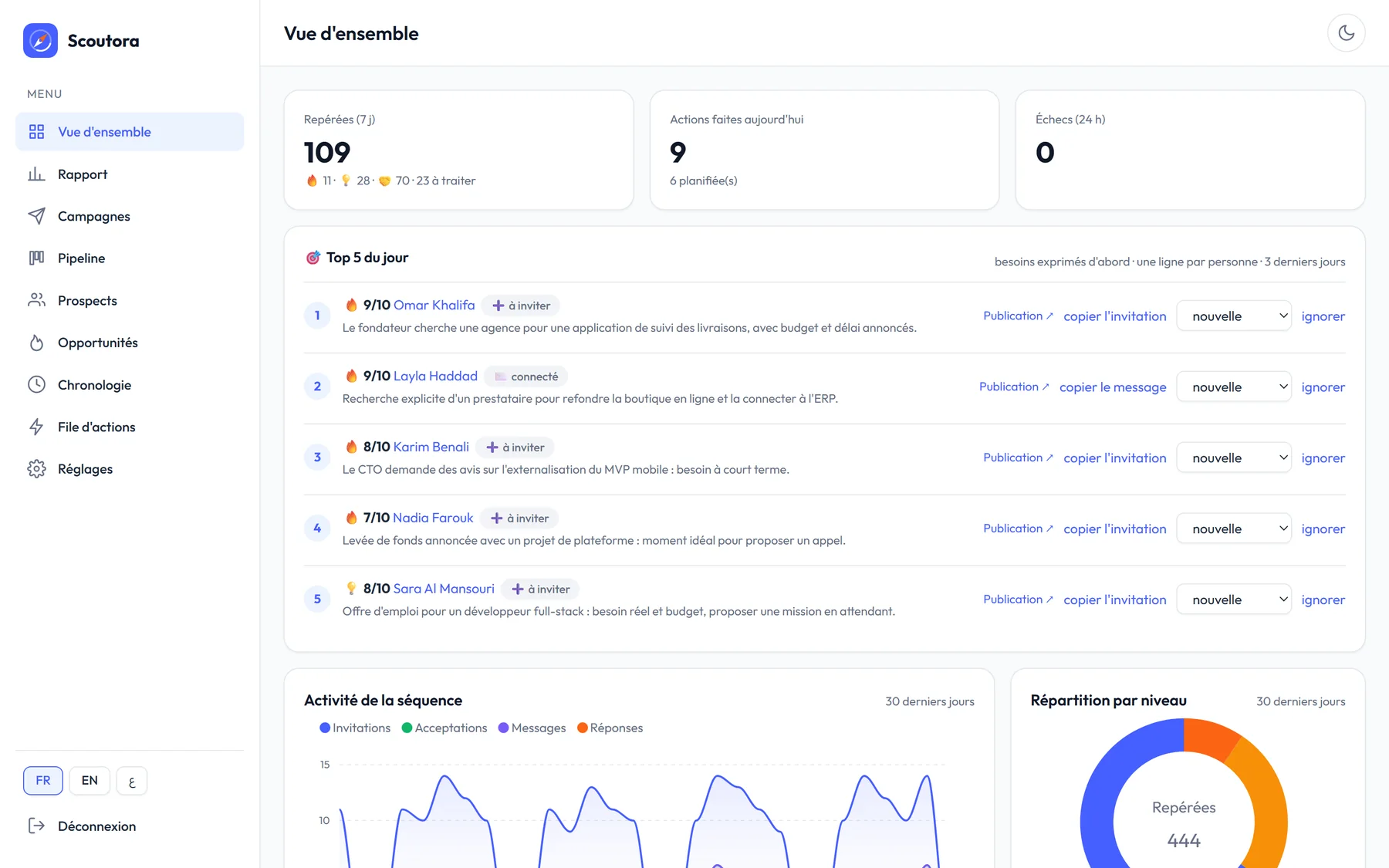1389x868 pixels.
Task: Click the target icon beside Top 5 du jour
Action: (313, 258)
